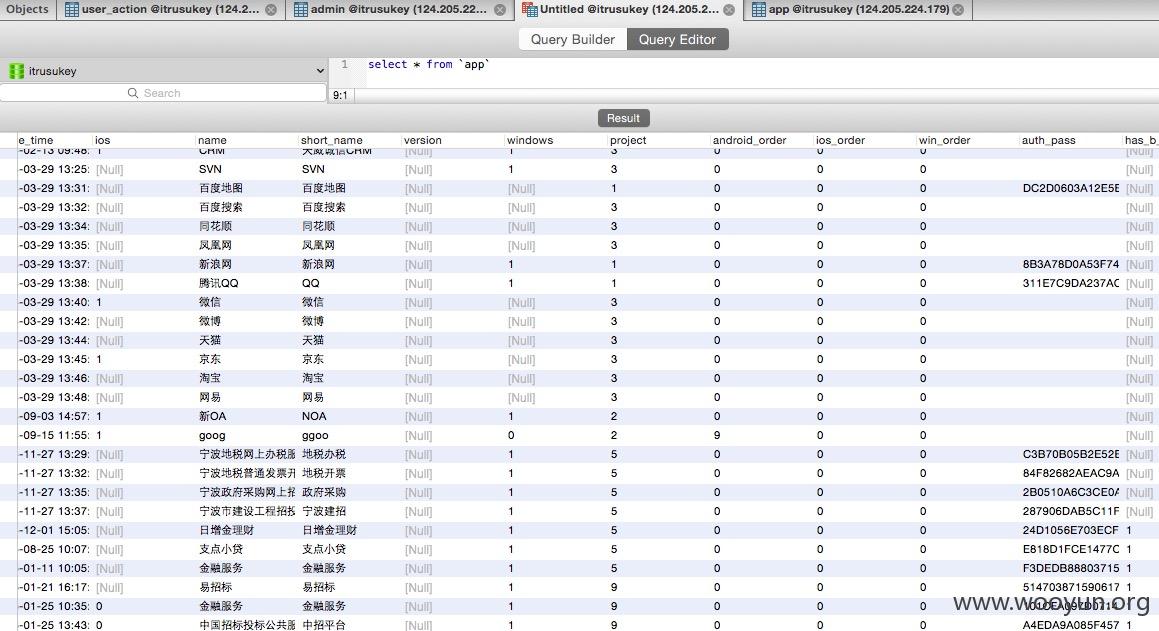Select auth_pass cell 'DC2D0603A12E5E'
This screenshot has height=631, width=1159.
(1070, 188)
